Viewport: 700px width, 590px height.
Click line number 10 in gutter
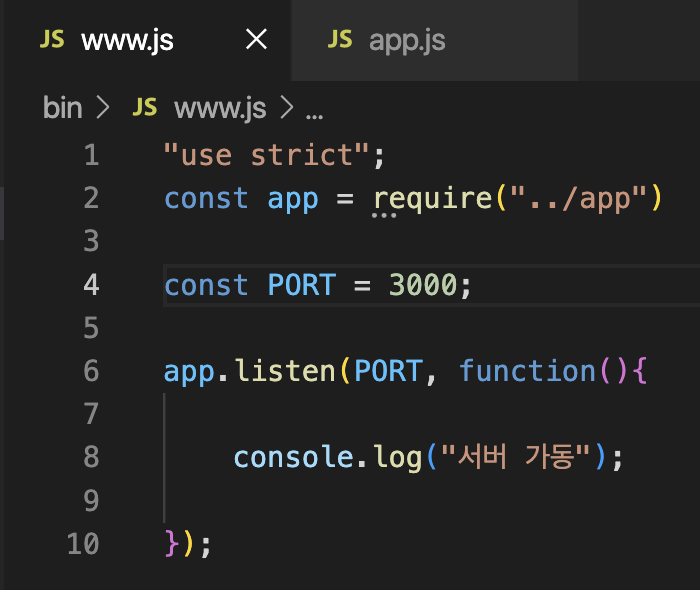pyautogui.click(x=83, y=544)
